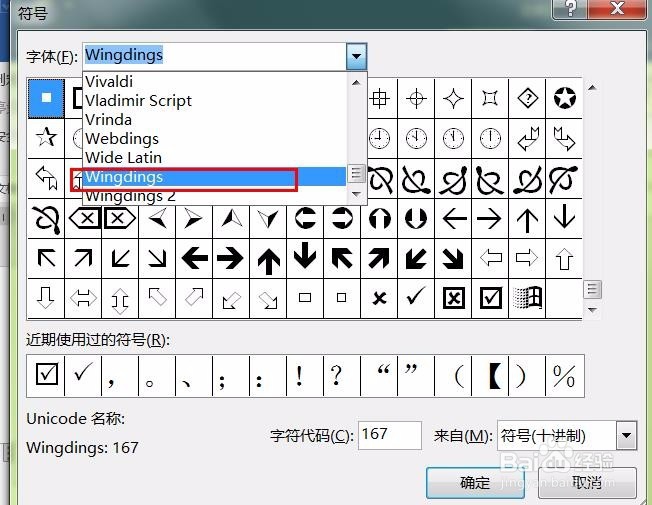Select the highlighted blue square symbol cell
Viewport: 652px width, 505px height.
pyautogui.click(x=46, y=99)
